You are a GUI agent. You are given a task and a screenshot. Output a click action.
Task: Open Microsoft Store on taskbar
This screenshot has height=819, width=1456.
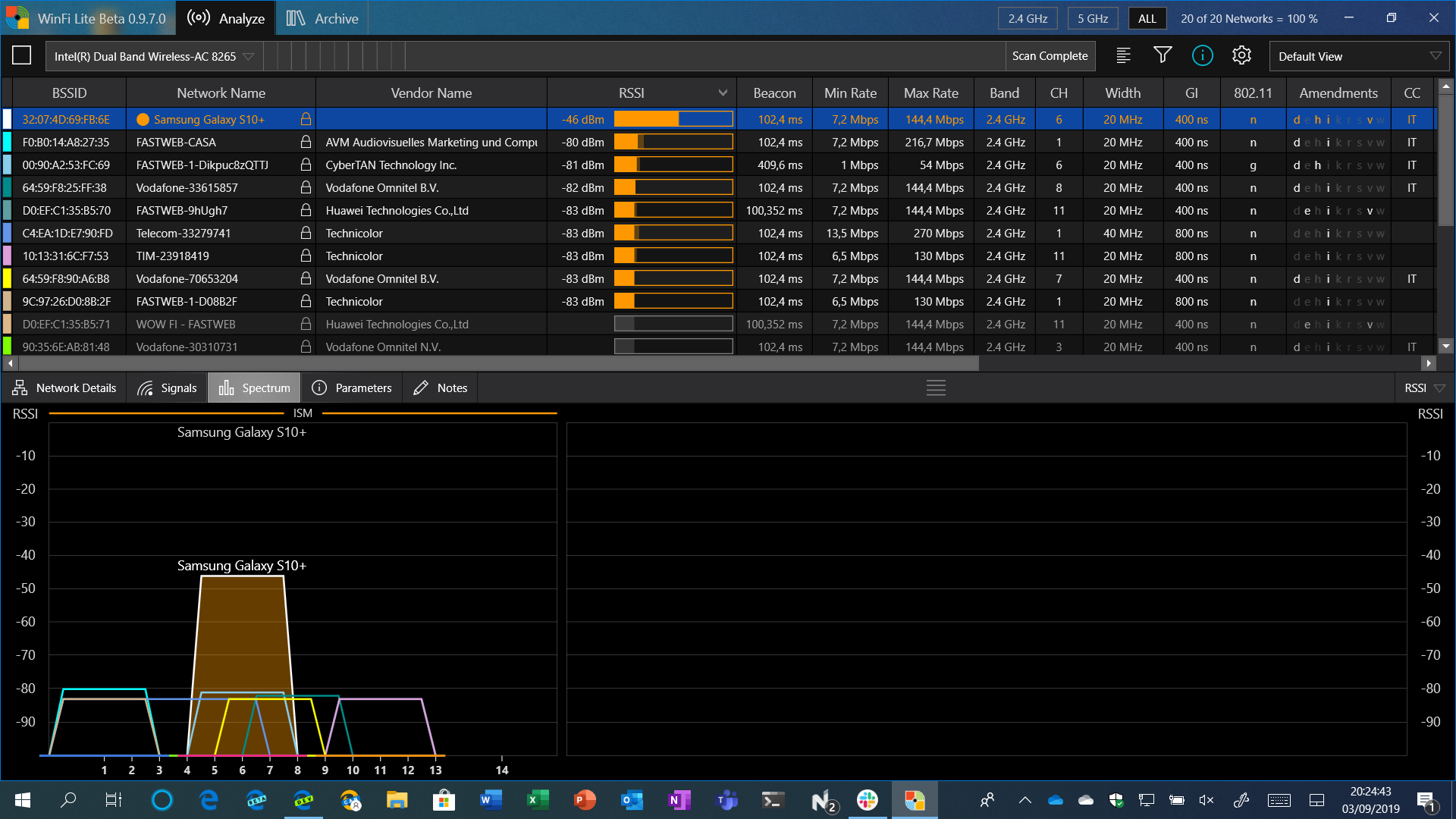(x=444, y=800)
